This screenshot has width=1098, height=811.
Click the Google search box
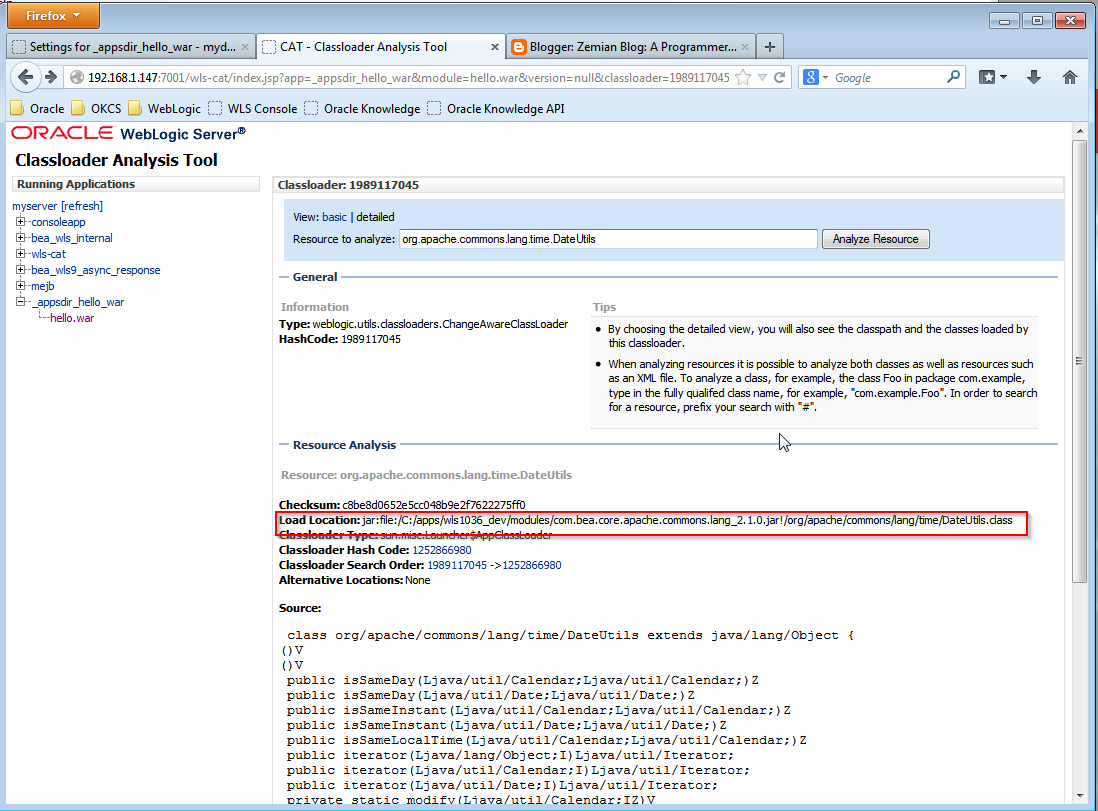[888, 78]
